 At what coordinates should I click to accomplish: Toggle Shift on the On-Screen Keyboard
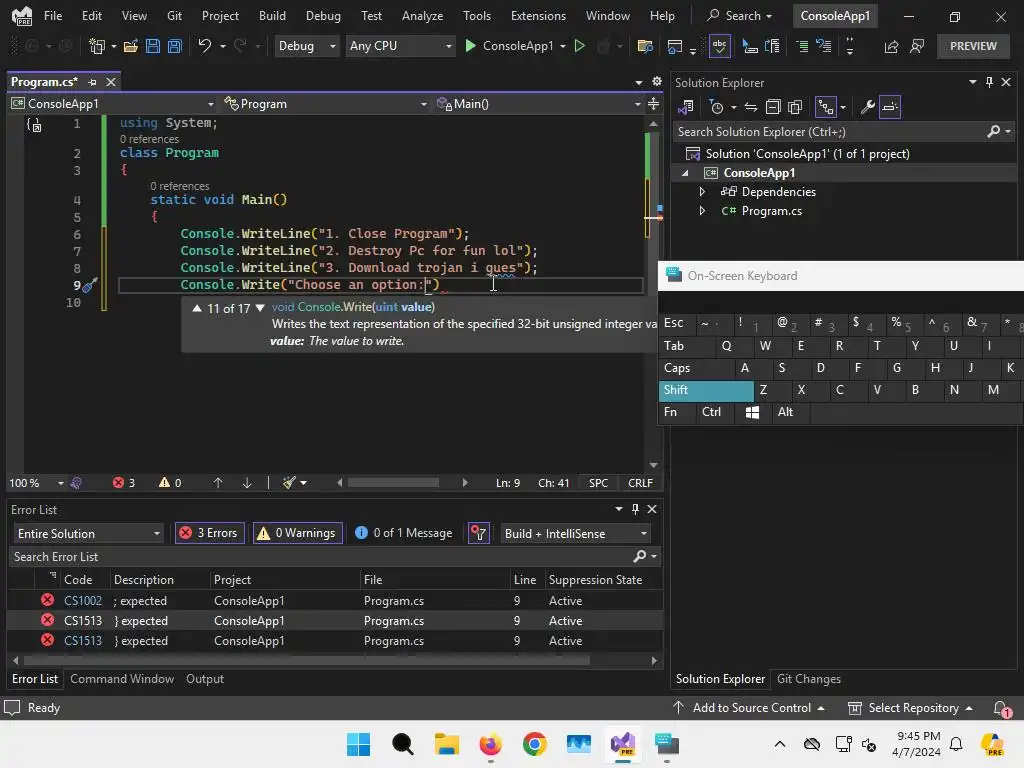pyautogui.click(x=706, y=390)
